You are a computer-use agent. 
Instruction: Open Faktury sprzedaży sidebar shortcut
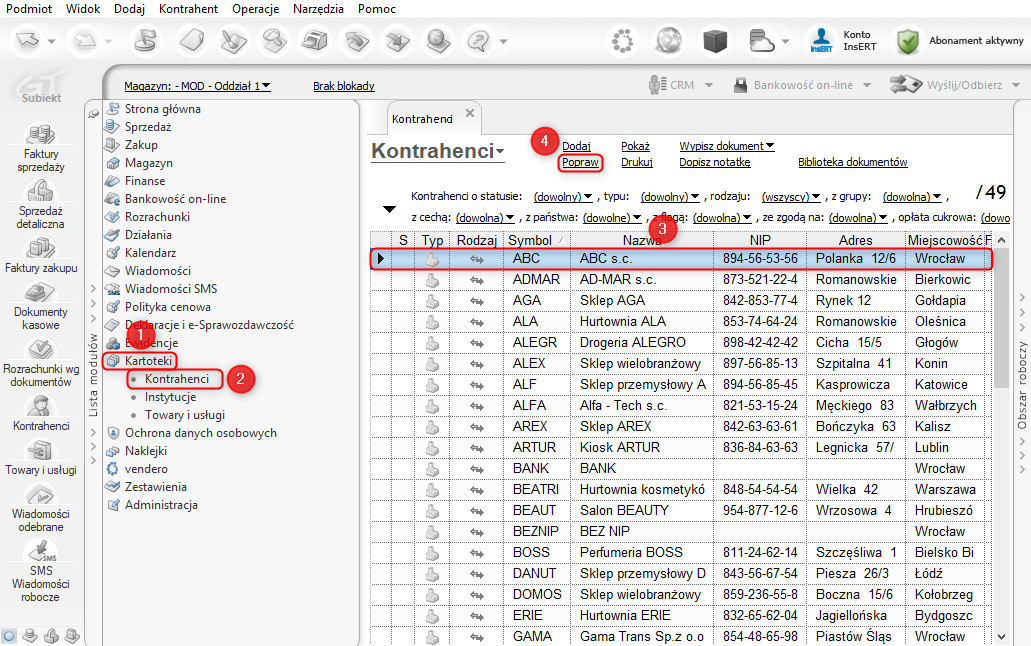click(41, 147)
